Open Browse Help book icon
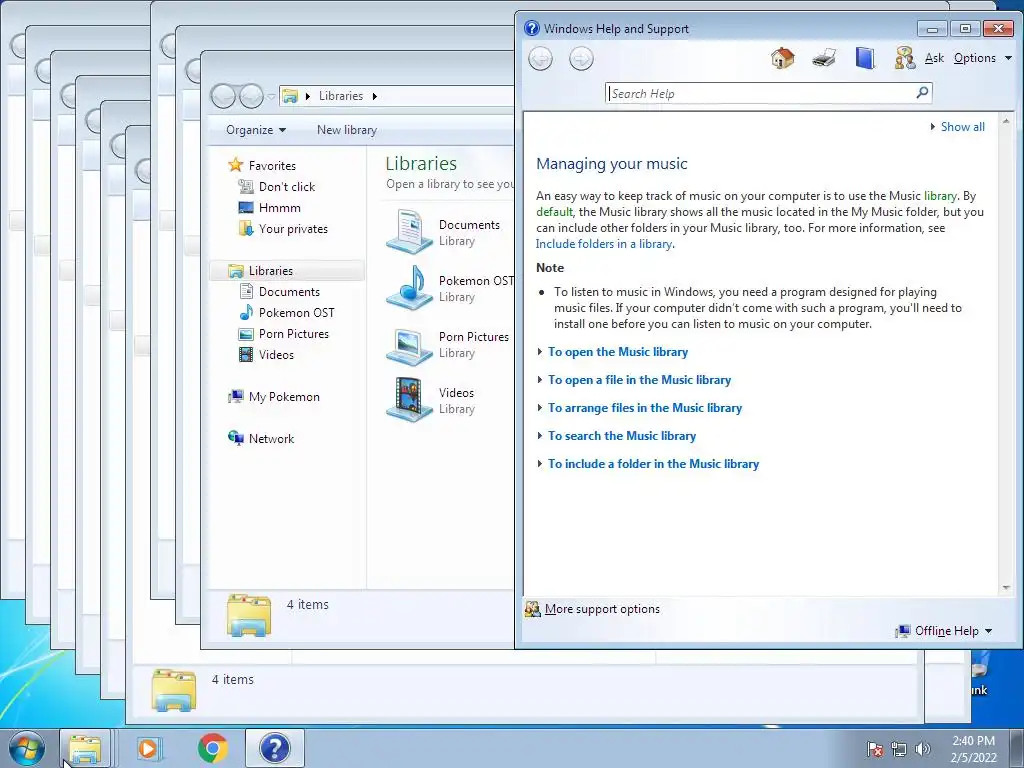 865,58
